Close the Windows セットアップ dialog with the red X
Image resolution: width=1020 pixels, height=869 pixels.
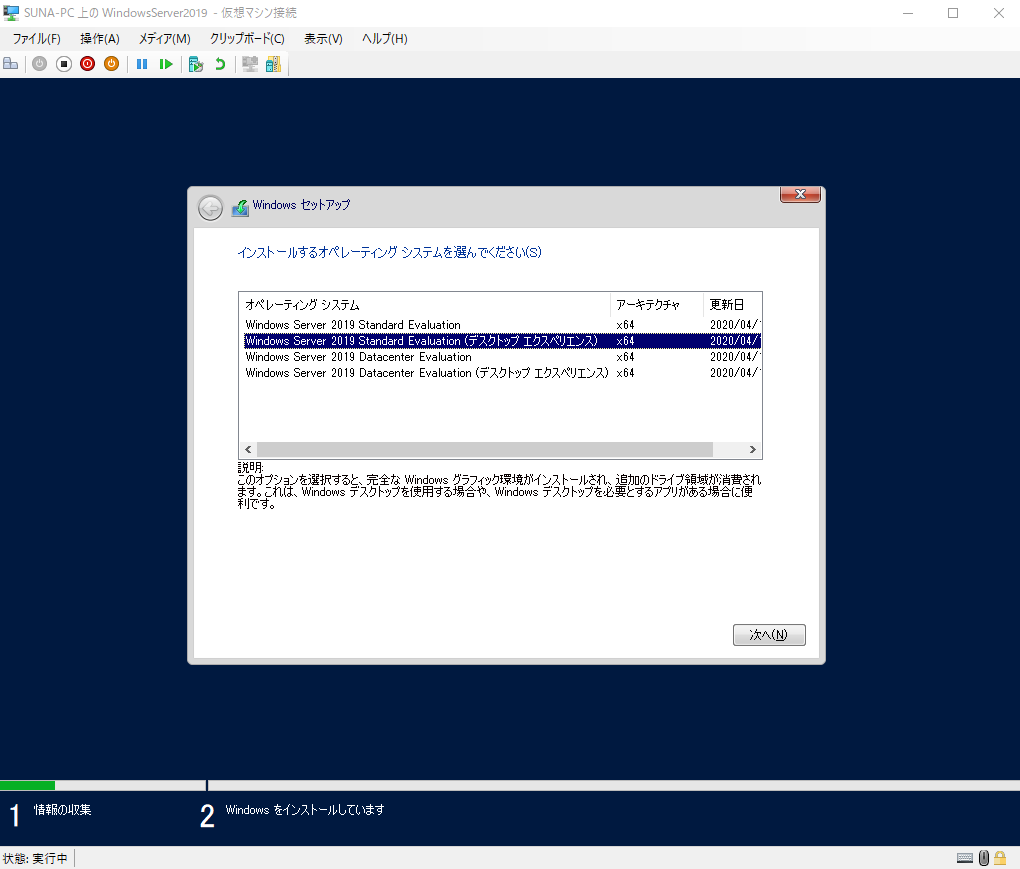[800, 194]
